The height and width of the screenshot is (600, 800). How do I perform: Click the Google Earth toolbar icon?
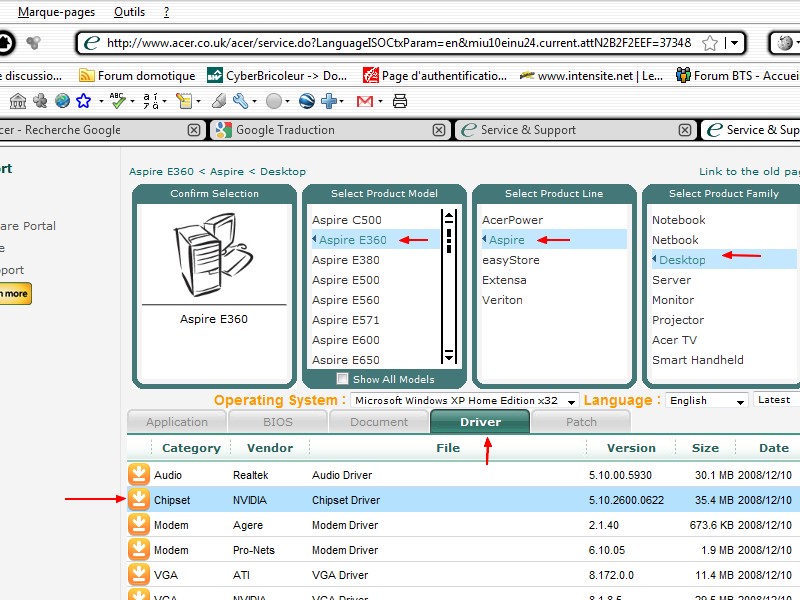point(307,101)
